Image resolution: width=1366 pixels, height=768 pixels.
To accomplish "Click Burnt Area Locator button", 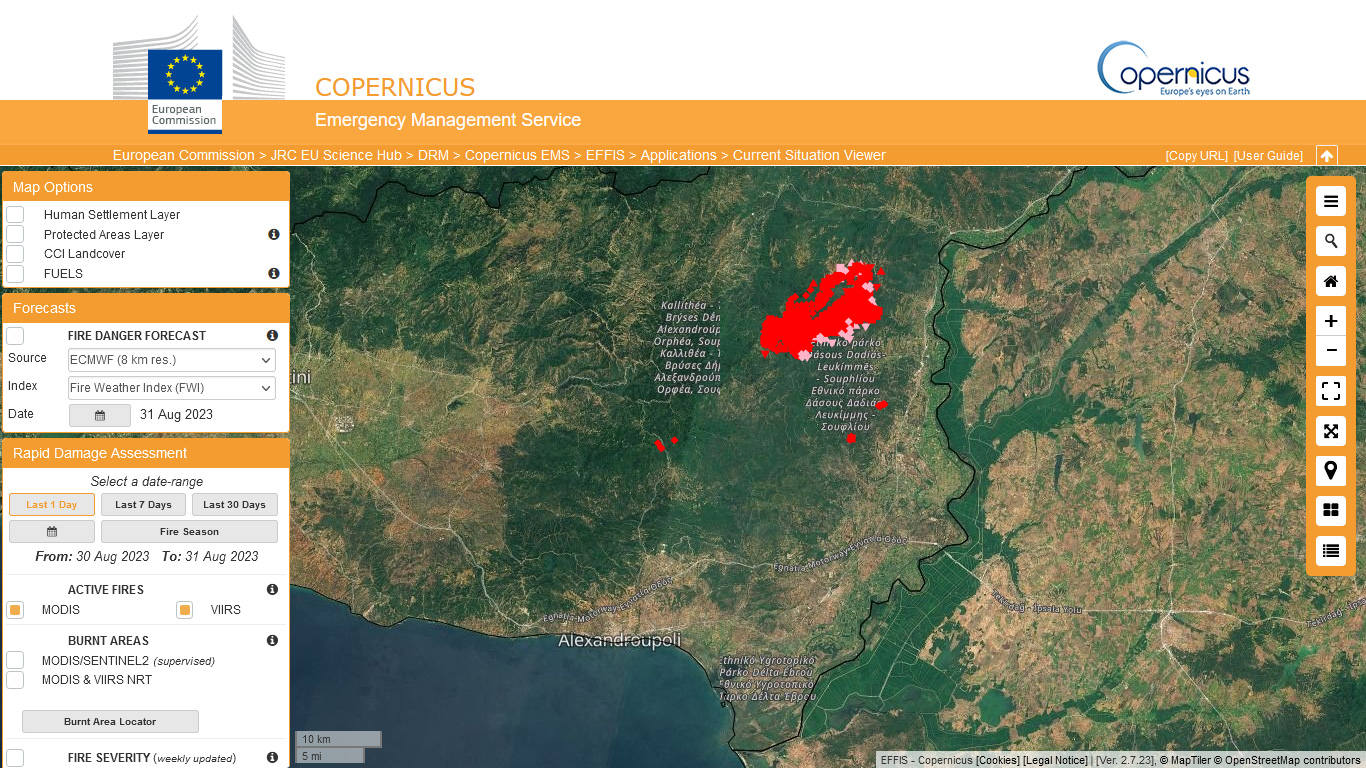I will pyautogui.click(x=110, y=721).
